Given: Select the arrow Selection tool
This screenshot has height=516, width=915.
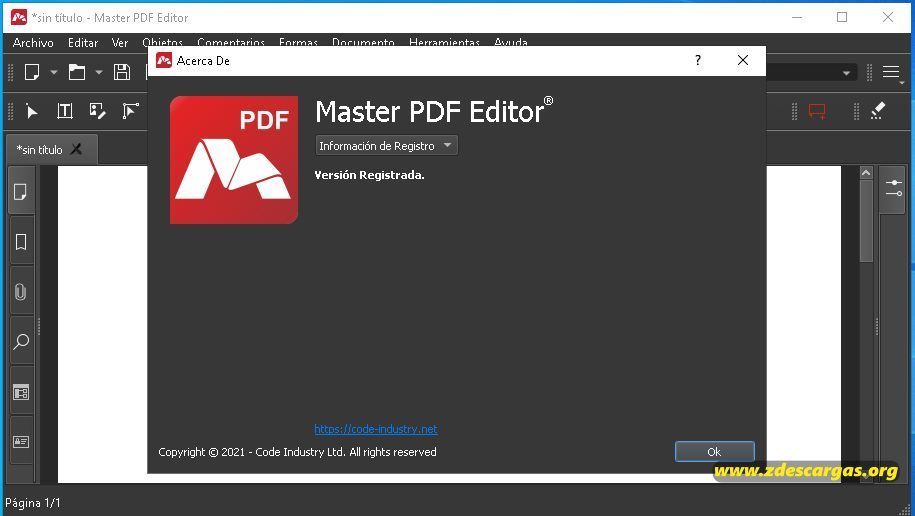Looking at the screenshot, I should coord(32,111).
